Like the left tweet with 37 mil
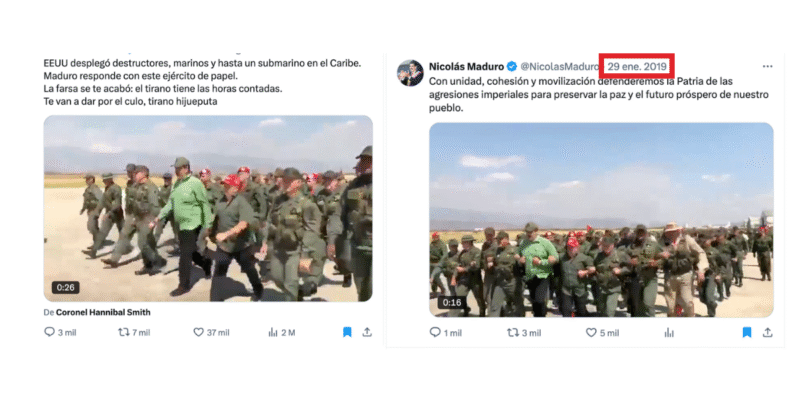 tap(211, 333)
